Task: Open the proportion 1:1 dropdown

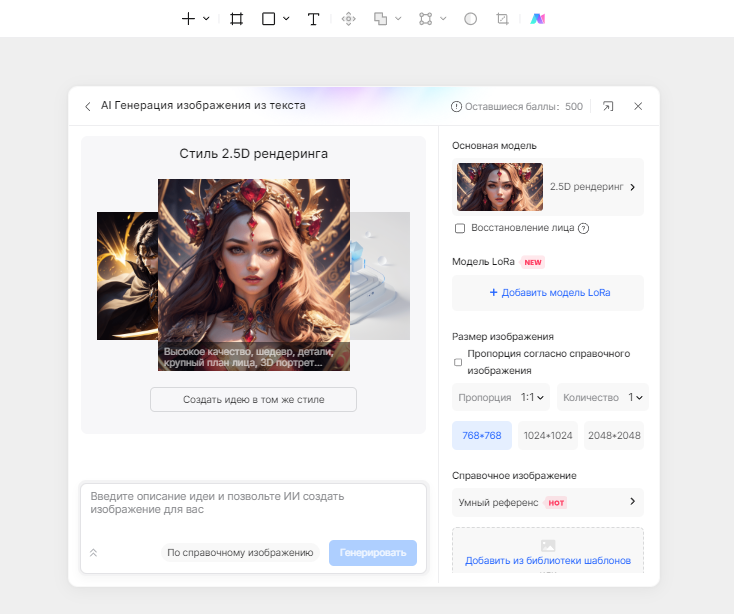Action: pos(501,397)
